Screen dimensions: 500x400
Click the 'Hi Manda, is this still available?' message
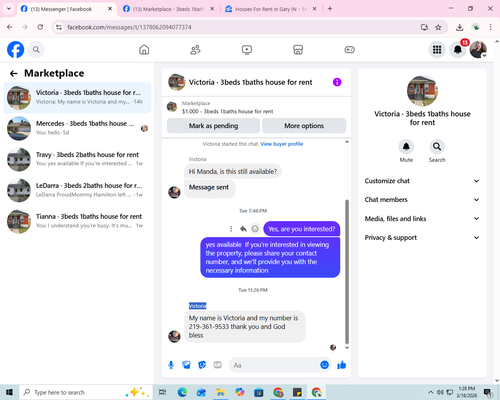coord(233,171)
